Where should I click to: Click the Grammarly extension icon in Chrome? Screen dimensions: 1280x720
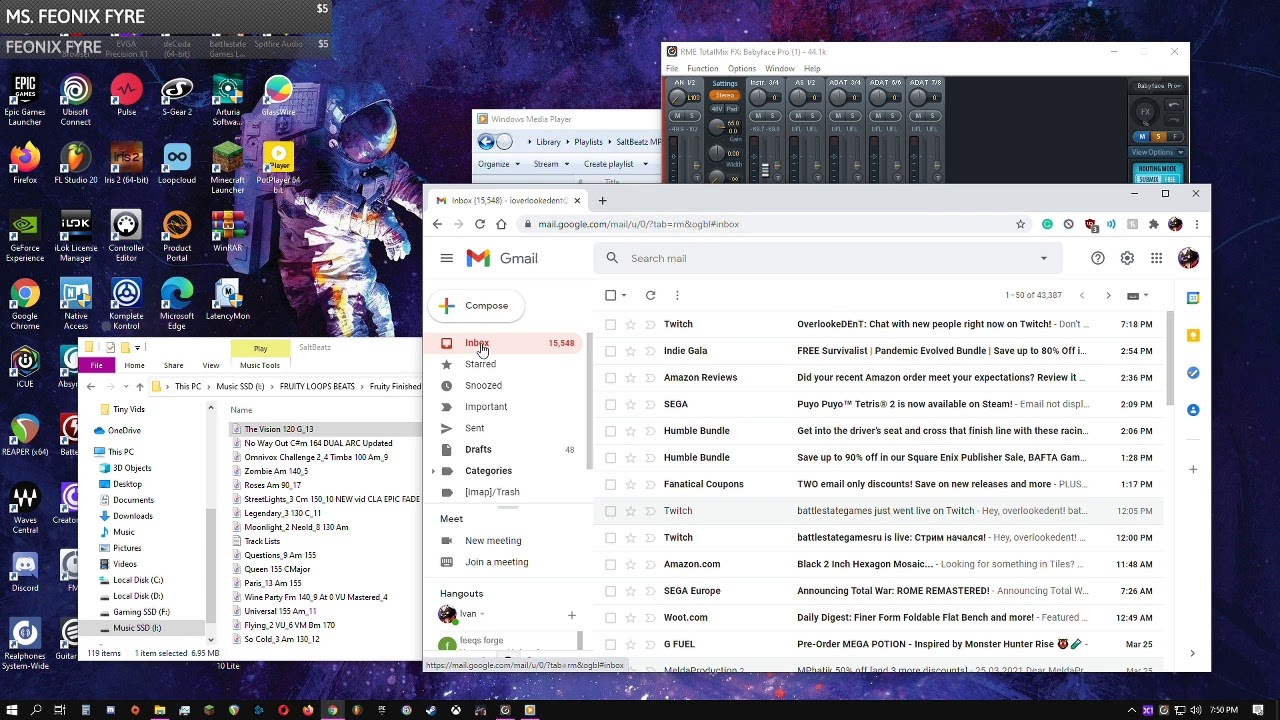click(1047, 224)
